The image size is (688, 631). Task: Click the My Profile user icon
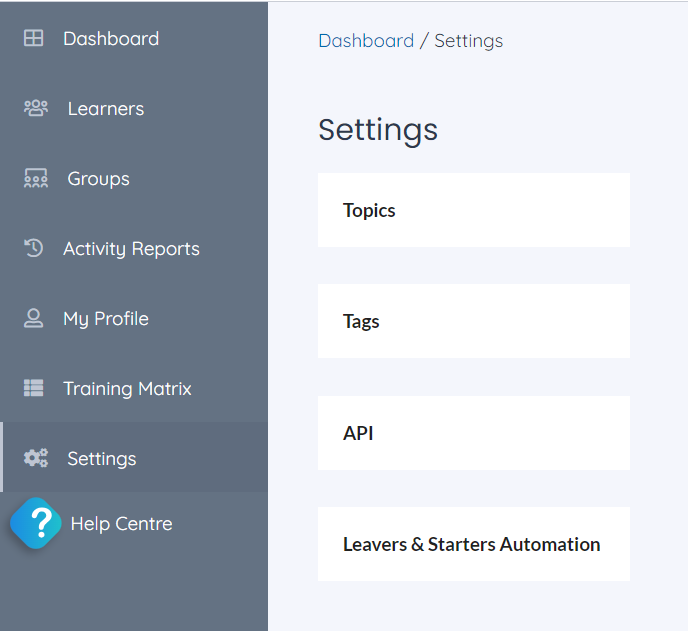[33, 318]
